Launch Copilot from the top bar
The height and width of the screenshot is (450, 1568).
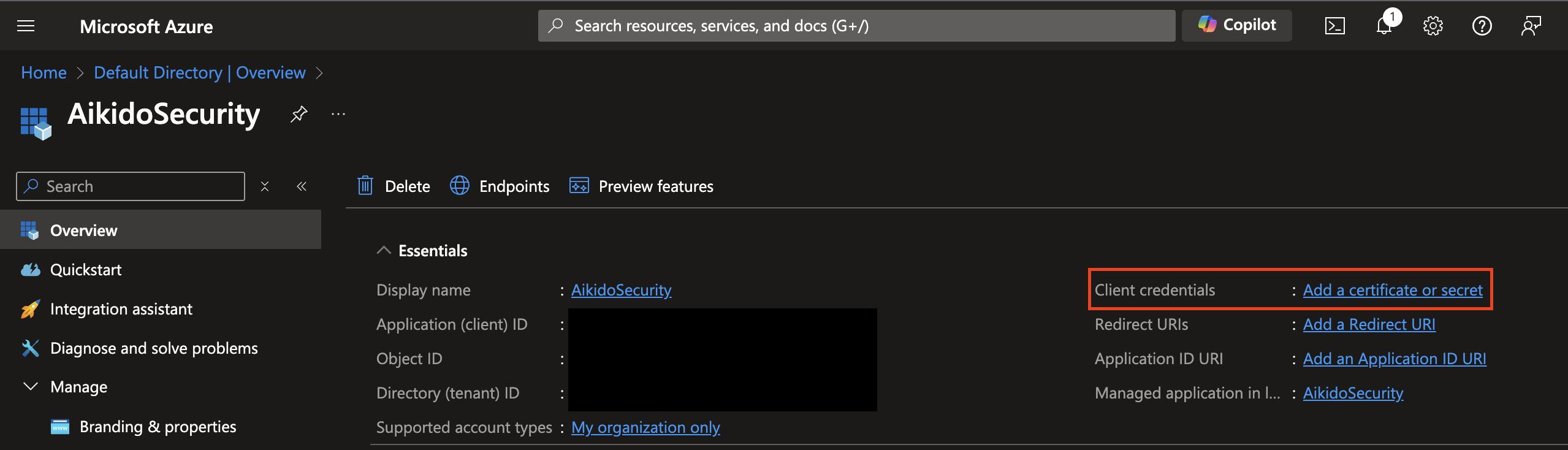click(x=1237, y=25)
